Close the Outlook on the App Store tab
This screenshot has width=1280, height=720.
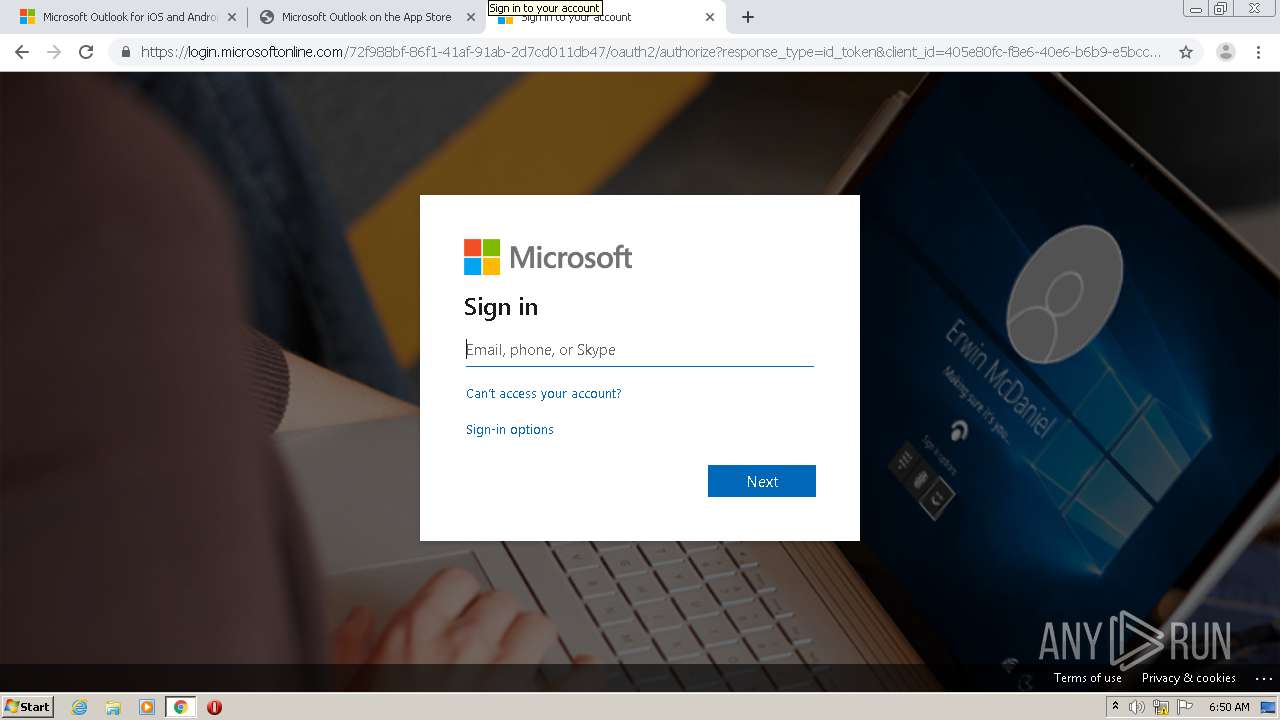(471, 17)
